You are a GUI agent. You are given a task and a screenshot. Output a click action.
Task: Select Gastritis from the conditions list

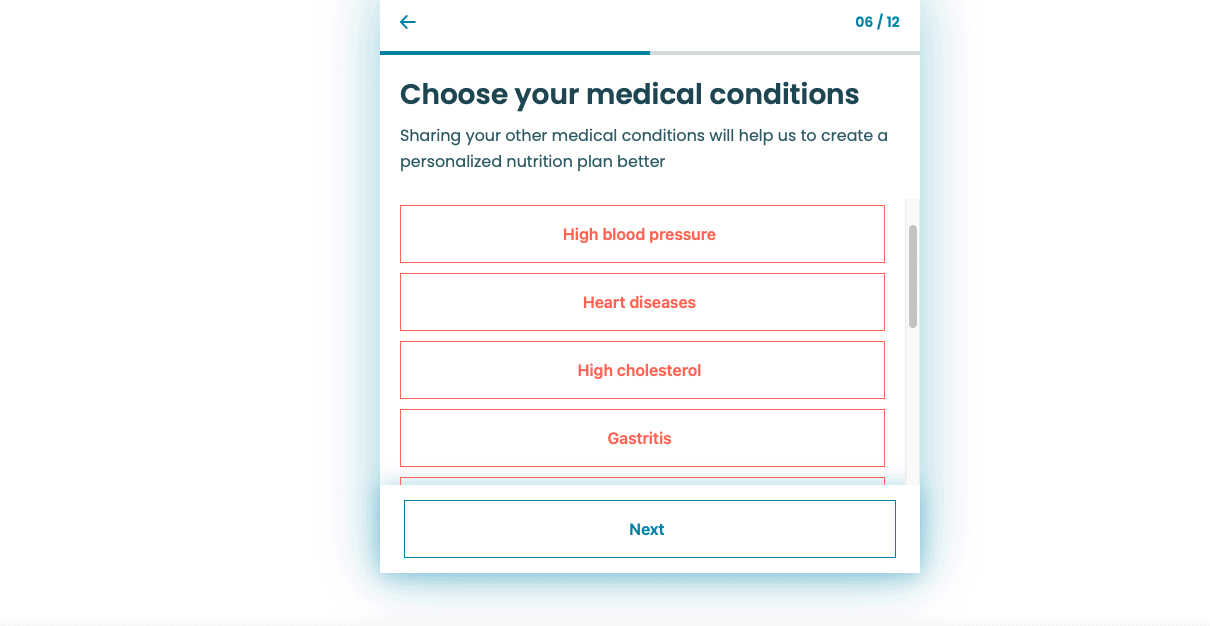coord(642,438)
